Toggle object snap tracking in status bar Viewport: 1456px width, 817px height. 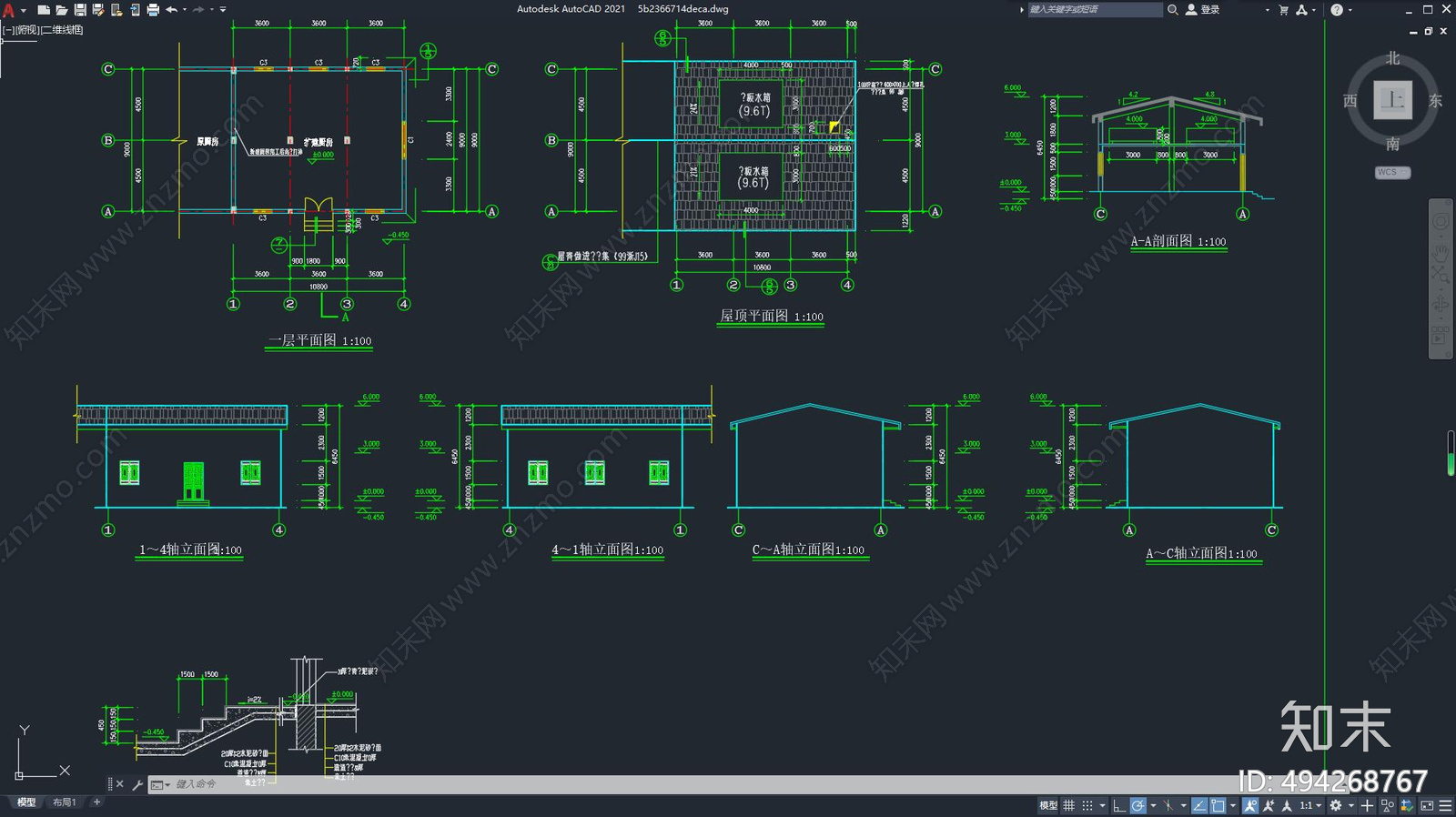(x=1199, y=806)
